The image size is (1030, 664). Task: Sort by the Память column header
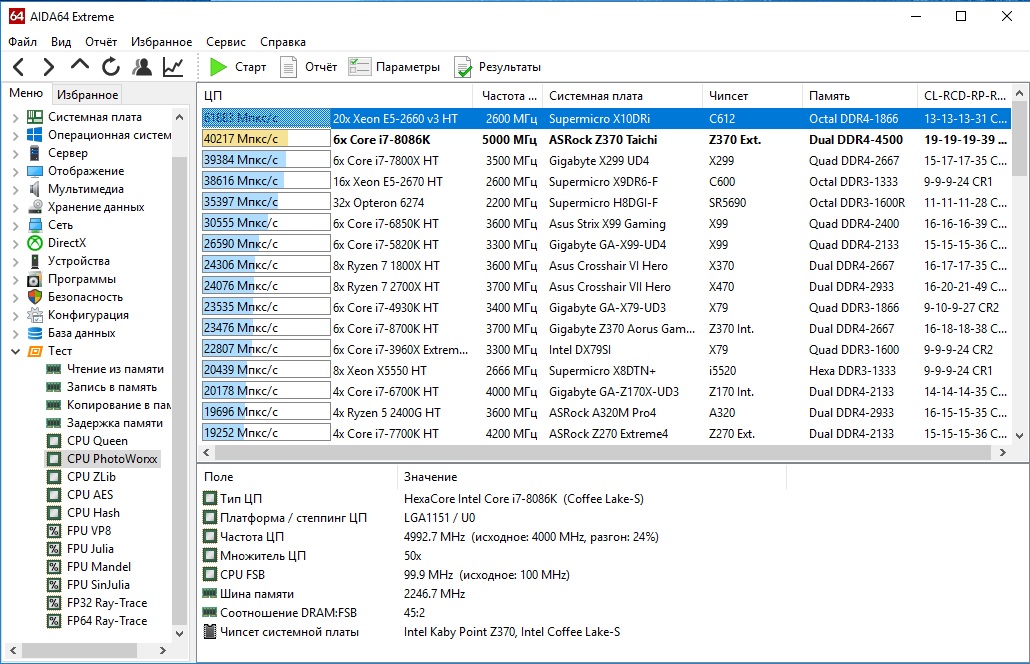coord(859,96)
